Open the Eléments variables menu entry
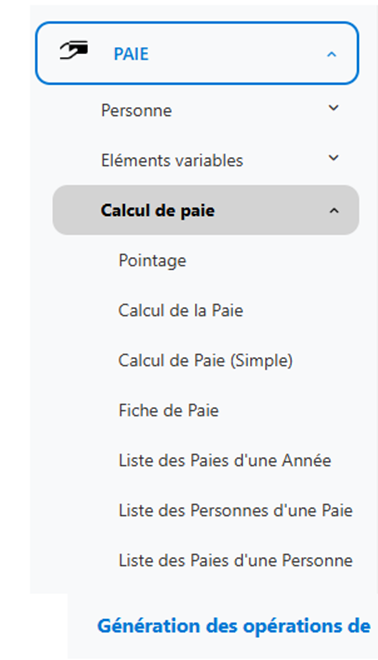Image resolution: width=378 pixels, height=660 pixels. (x=172, y=160)
